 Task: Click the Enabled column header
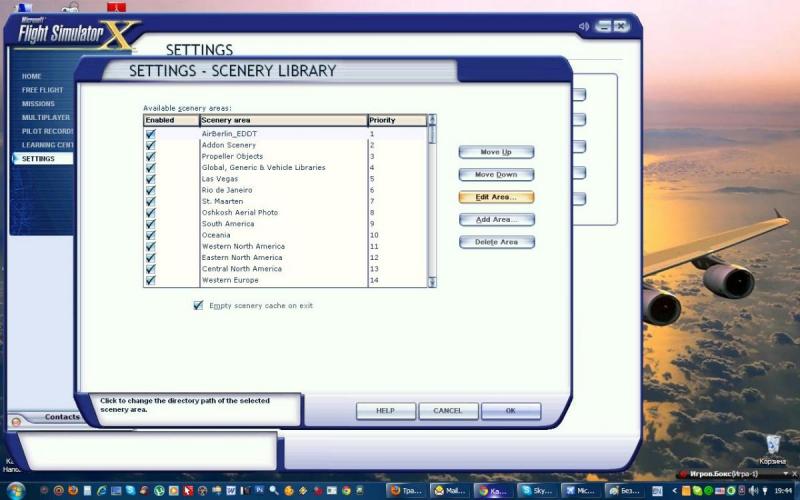[x=171, y=120]
